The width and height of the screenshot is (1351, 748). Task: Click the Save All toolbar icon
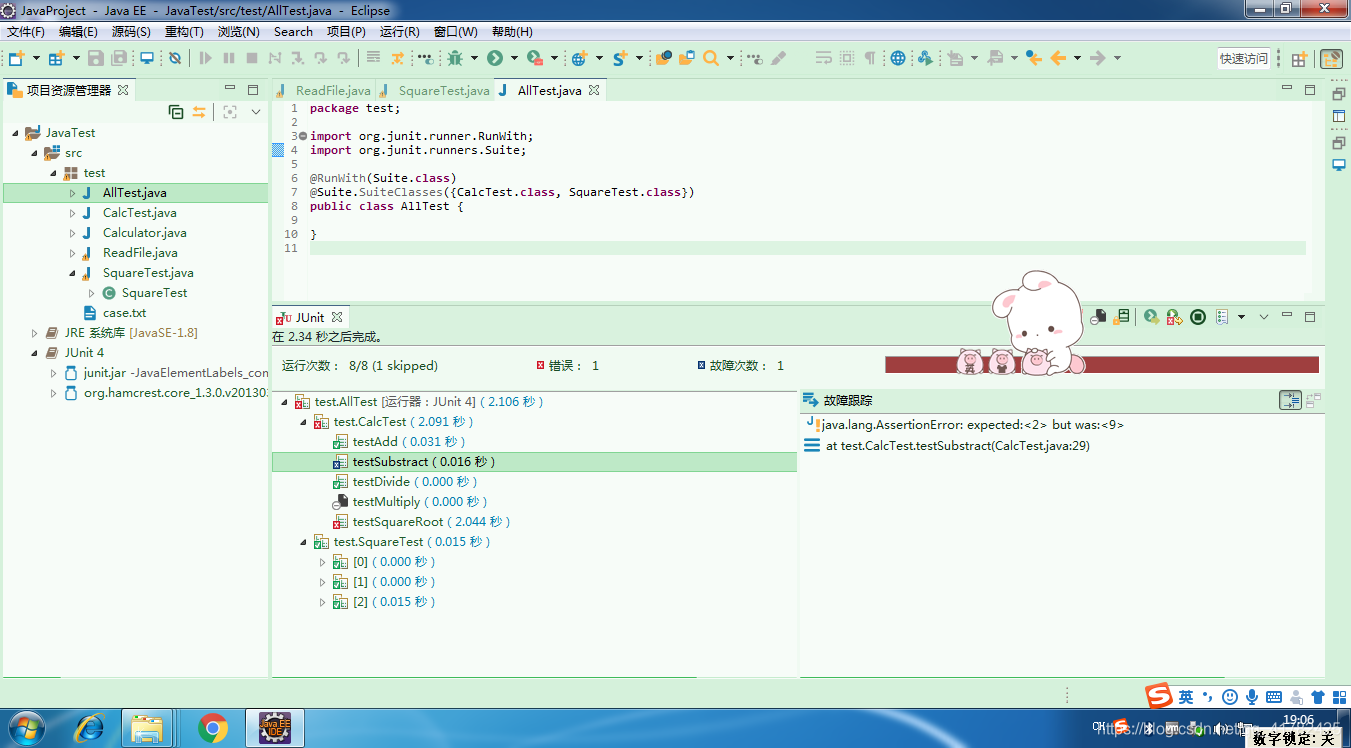[120, 58]
